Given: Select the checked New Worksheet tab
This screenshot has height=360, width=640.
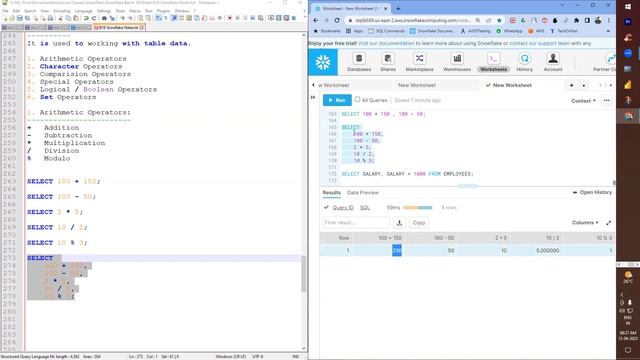Looking at the screenshot, I should pos(509,85).
